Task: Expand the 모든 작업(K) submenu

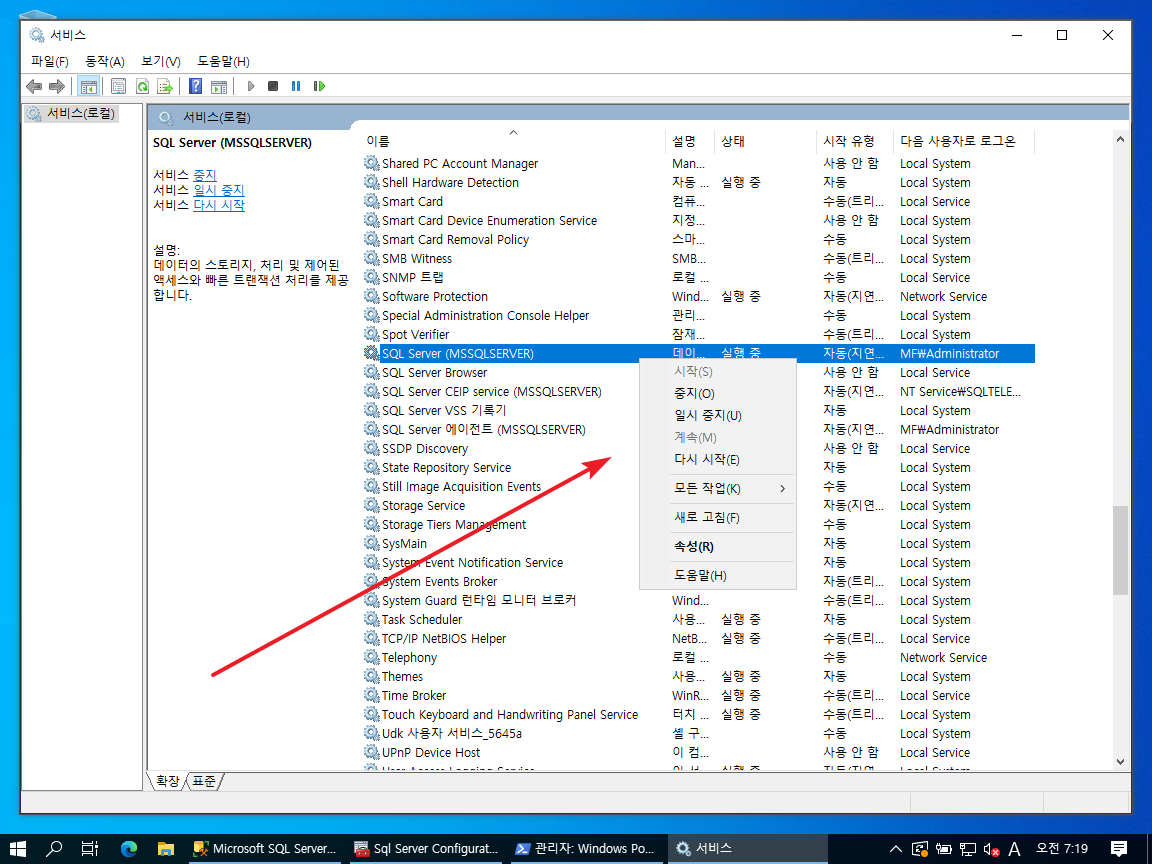Action: click(x=718, y=489)
